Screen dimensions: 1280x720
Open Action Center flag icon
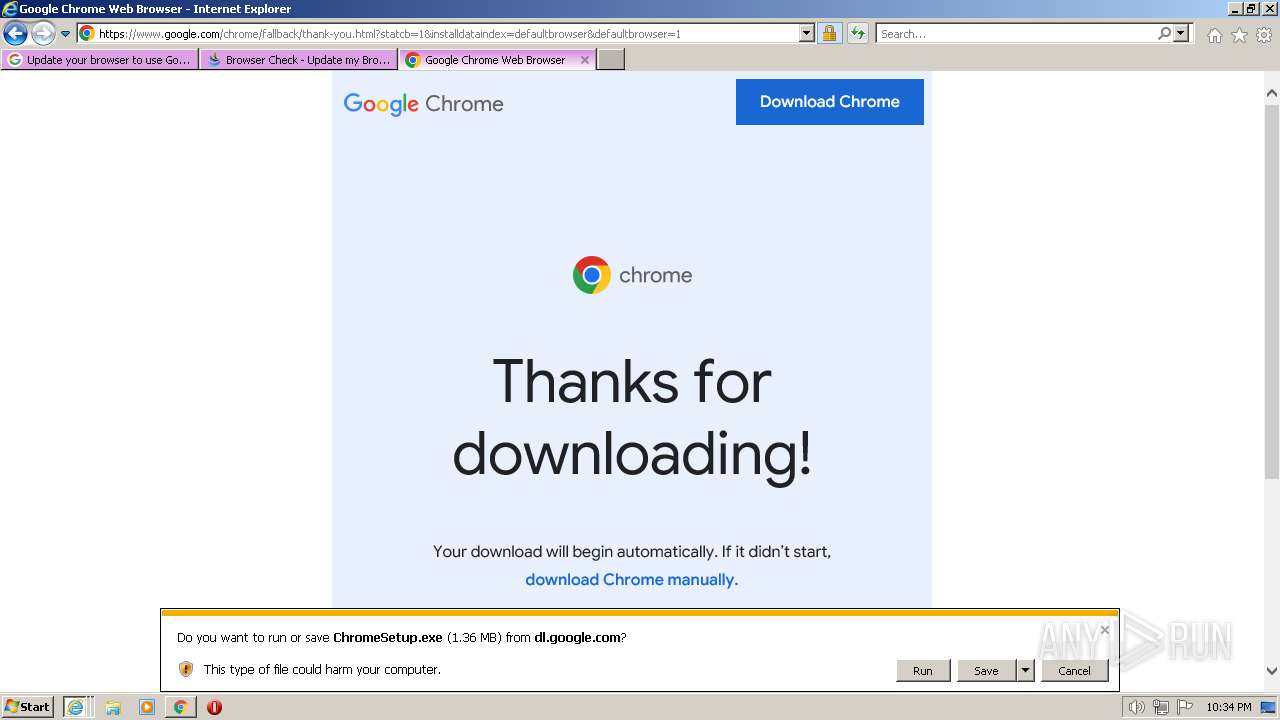[x=1185, y=707]
